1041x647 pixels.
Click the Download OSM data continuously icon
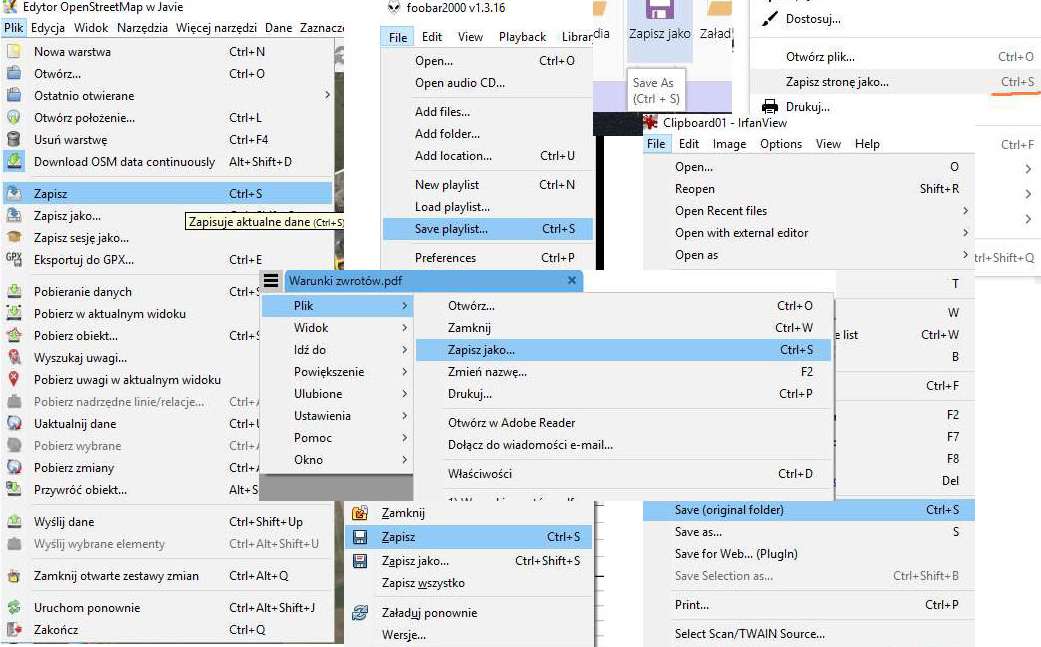click(14, 161)
